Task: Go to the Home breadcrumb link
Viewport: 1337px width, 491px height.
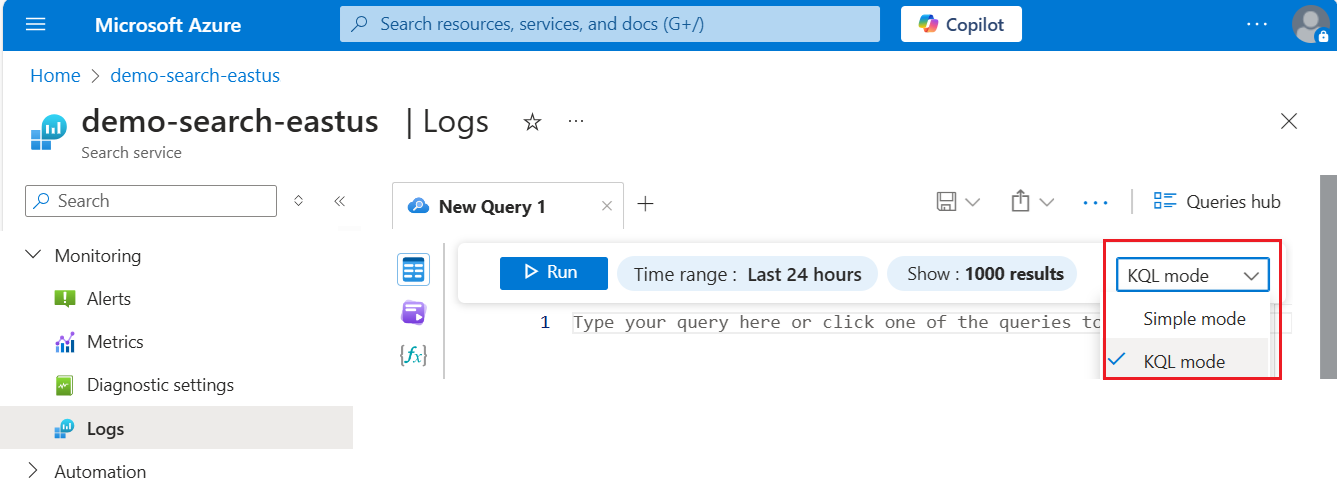Action: coord(55,76)
